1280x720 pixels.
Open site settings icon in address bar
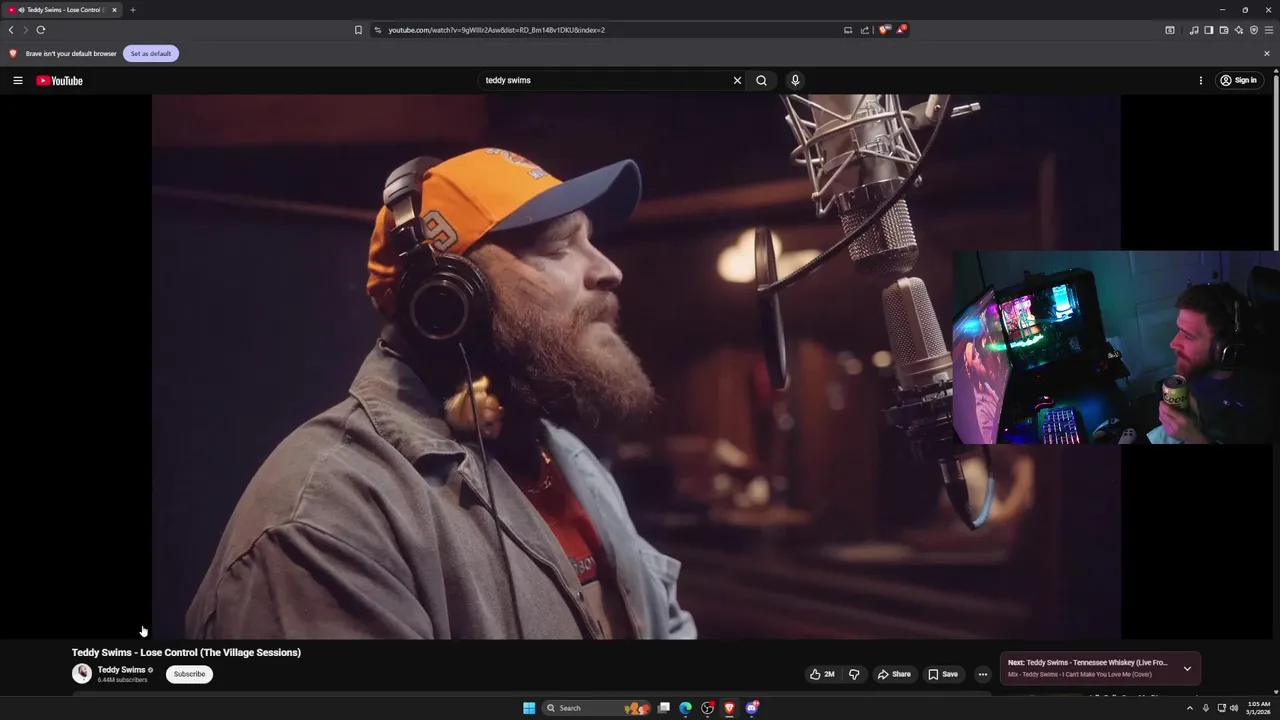pos(377,30)
